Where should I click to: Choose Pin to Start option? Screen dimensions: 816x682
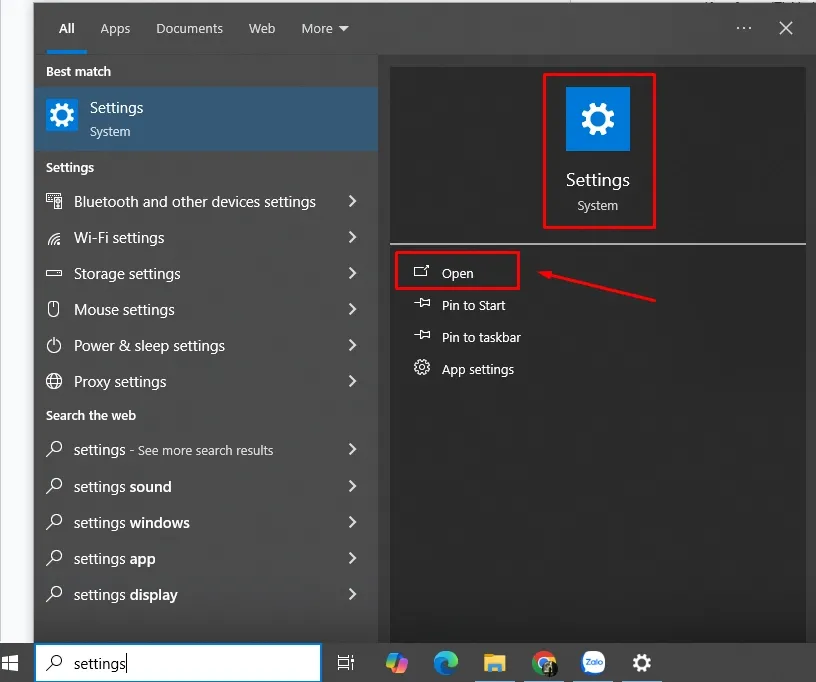coord(473,305)
